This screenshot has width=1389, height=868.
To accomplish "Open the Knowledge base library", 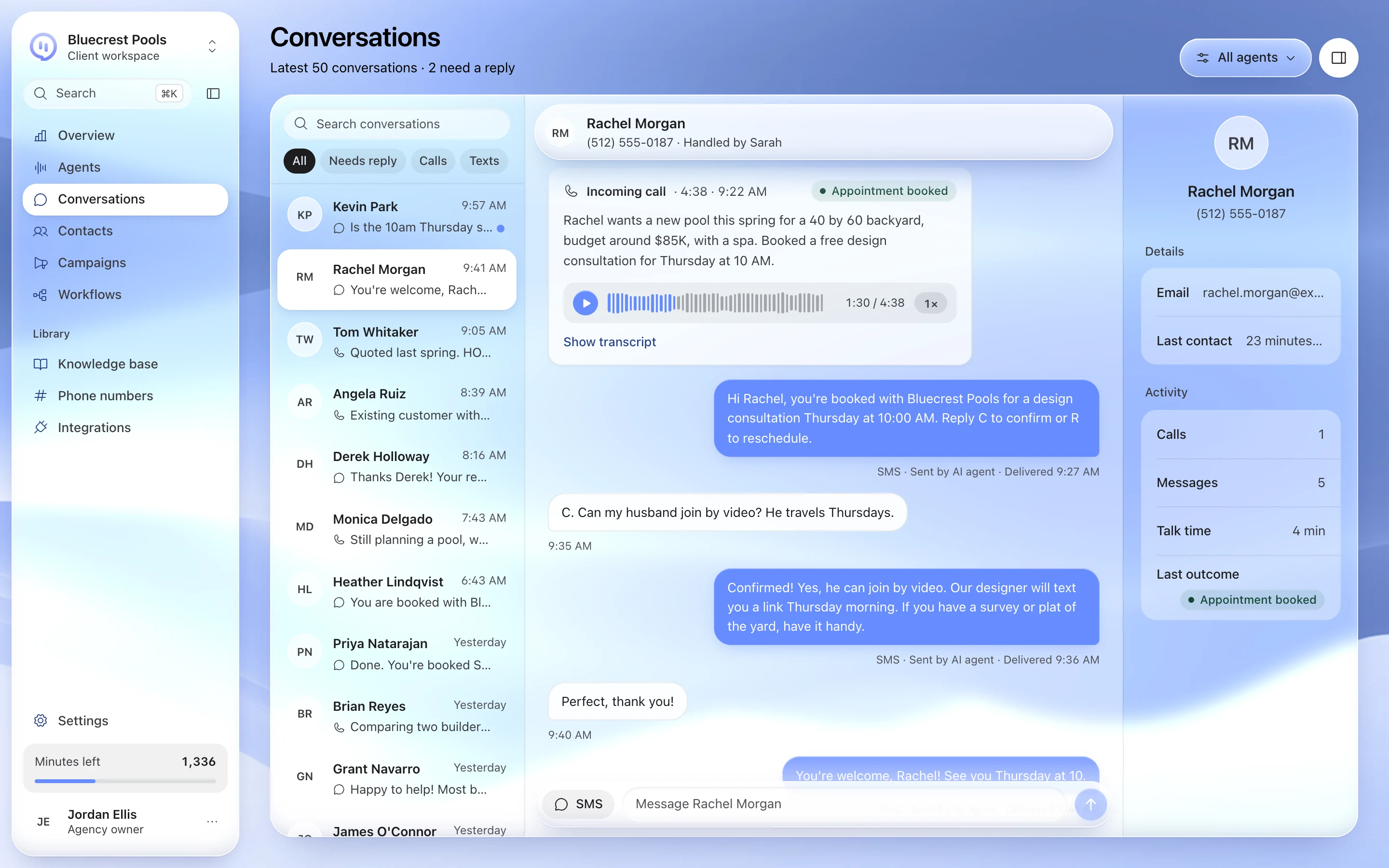I will point(125,364).
